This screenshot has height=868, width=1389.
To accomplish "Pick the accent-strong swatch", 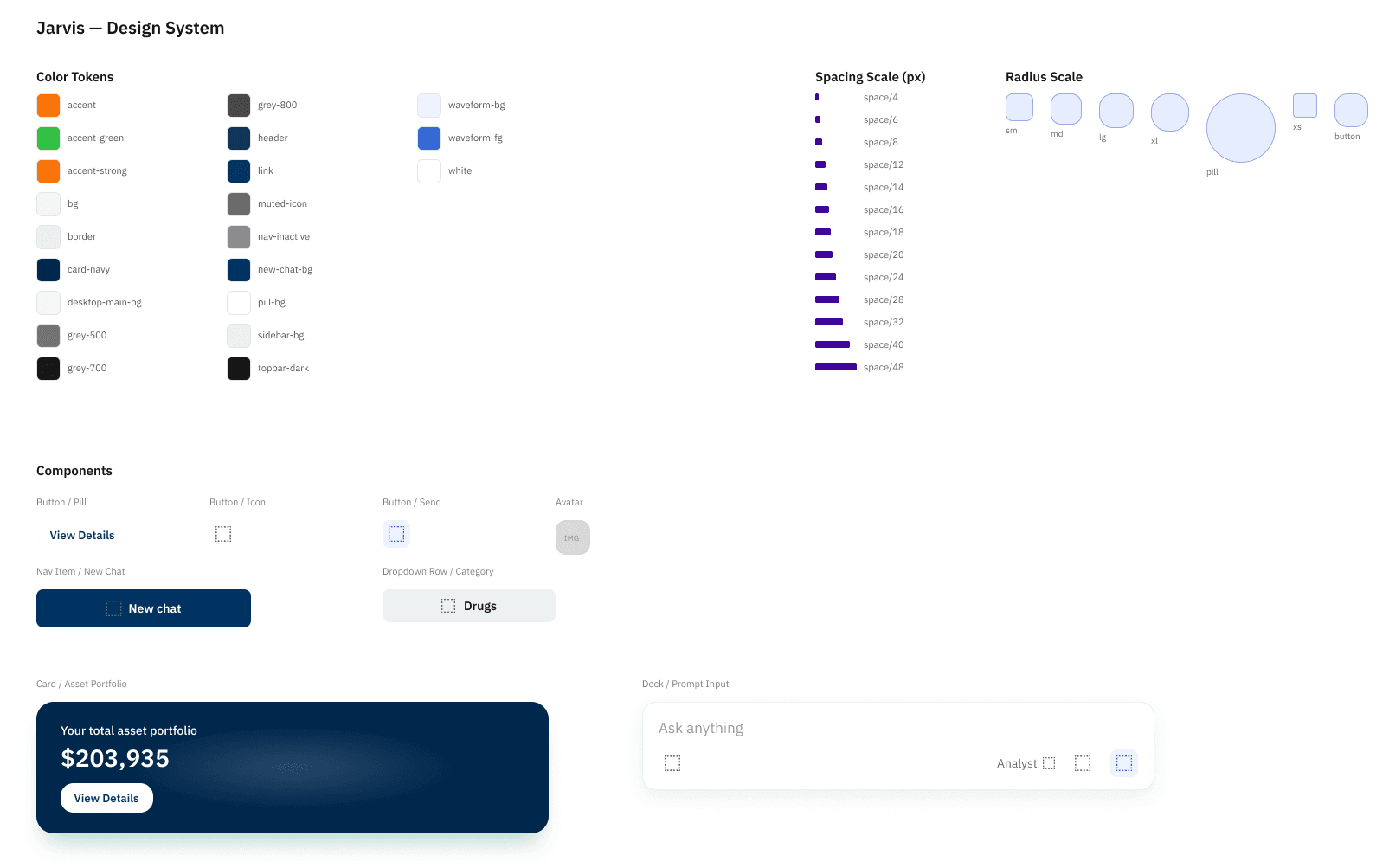I will point(48,171).
